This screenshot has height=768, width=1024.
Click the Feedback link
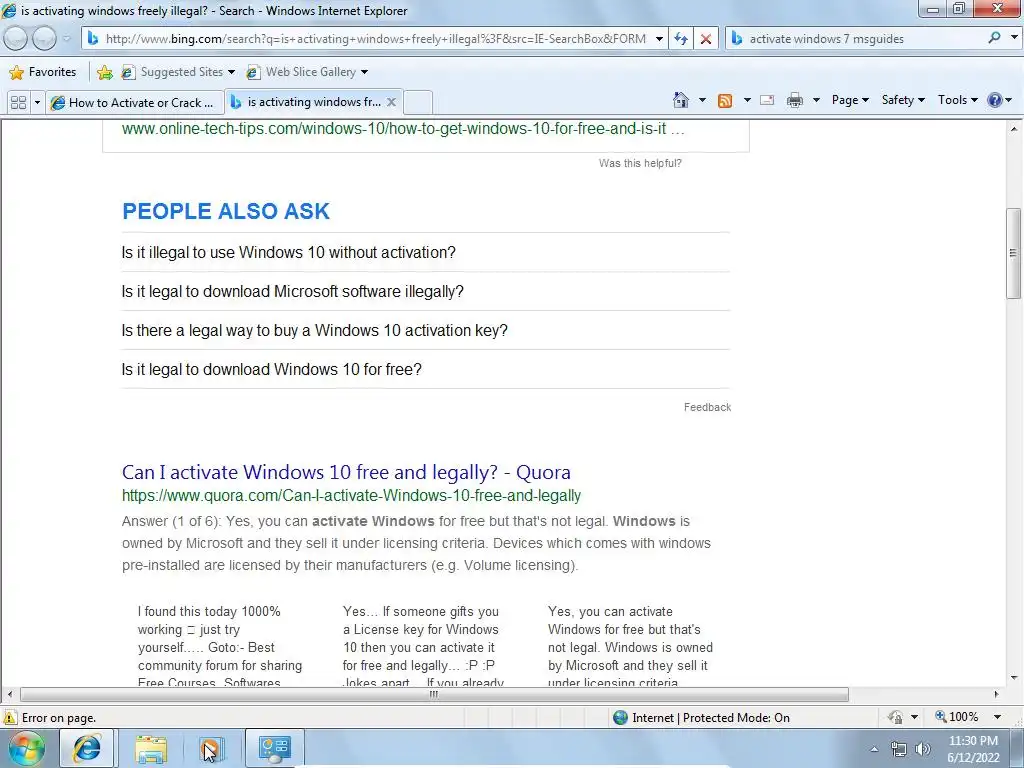click(x=707, y=408)
